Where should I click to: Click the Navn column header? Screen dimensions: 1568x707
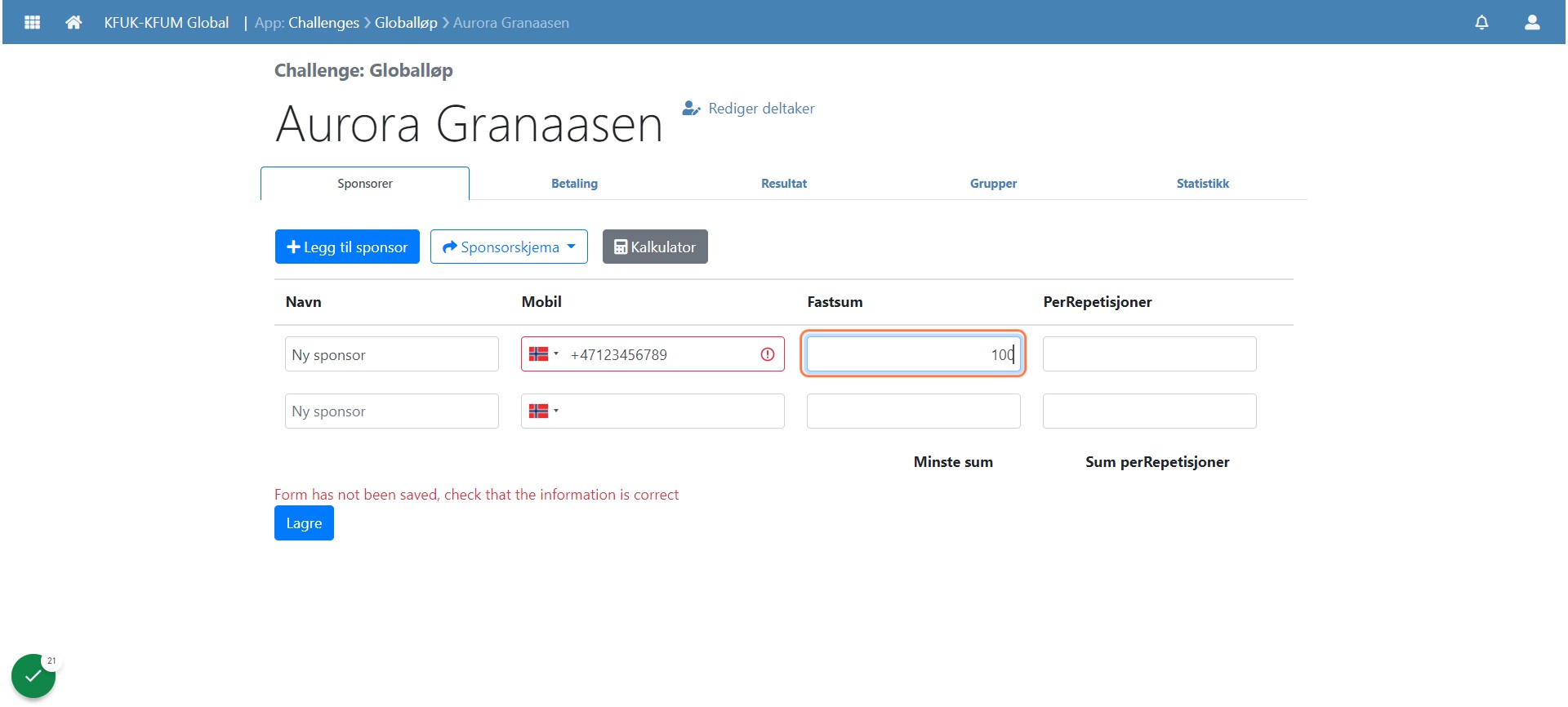304,302
